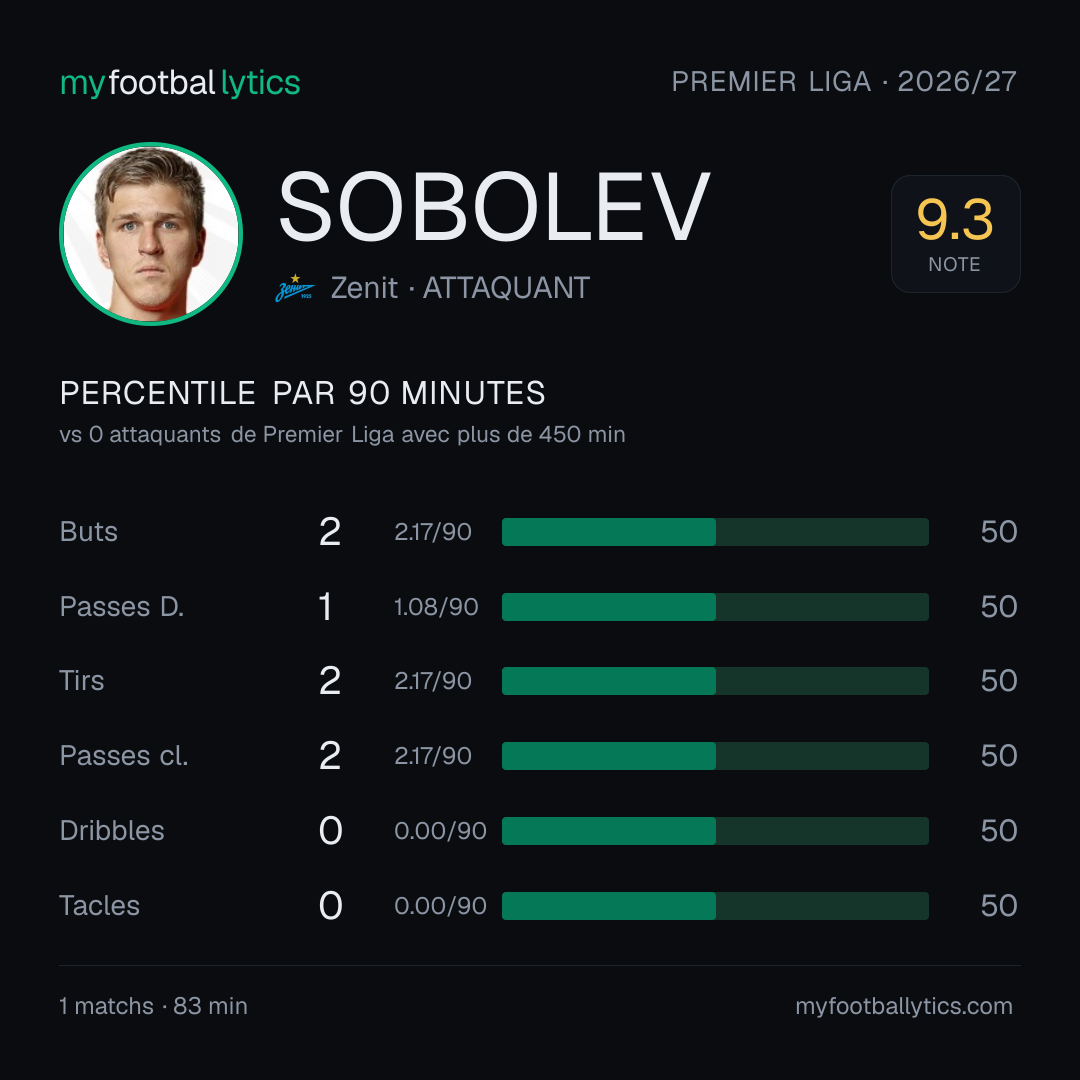Click the Buts 2.17/90 value

433,532
